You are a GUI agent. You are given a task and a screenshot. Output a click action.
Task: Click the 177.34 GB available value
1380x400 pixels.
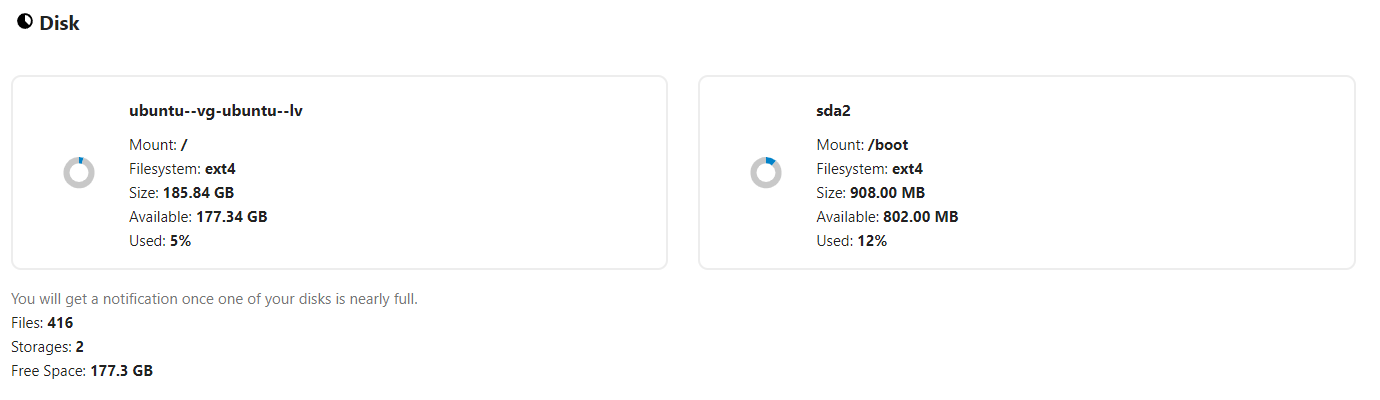click(231, 217)
